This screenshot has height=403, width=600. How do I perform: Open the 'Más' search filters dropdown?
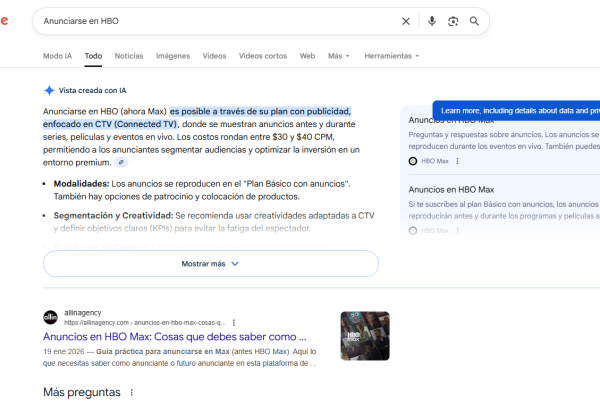(x=340, y=56)
